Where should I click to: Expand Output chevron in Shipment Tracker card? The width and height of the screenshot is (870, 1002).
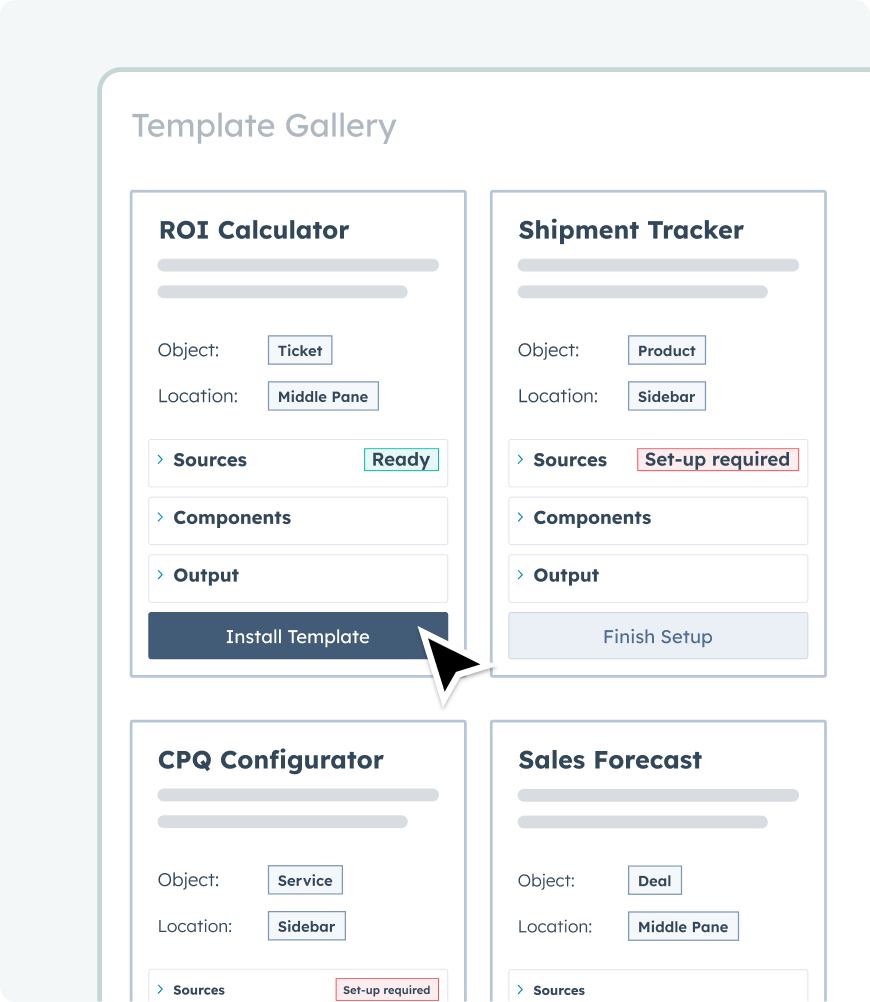pyautogui.click(x=520, y=575)
